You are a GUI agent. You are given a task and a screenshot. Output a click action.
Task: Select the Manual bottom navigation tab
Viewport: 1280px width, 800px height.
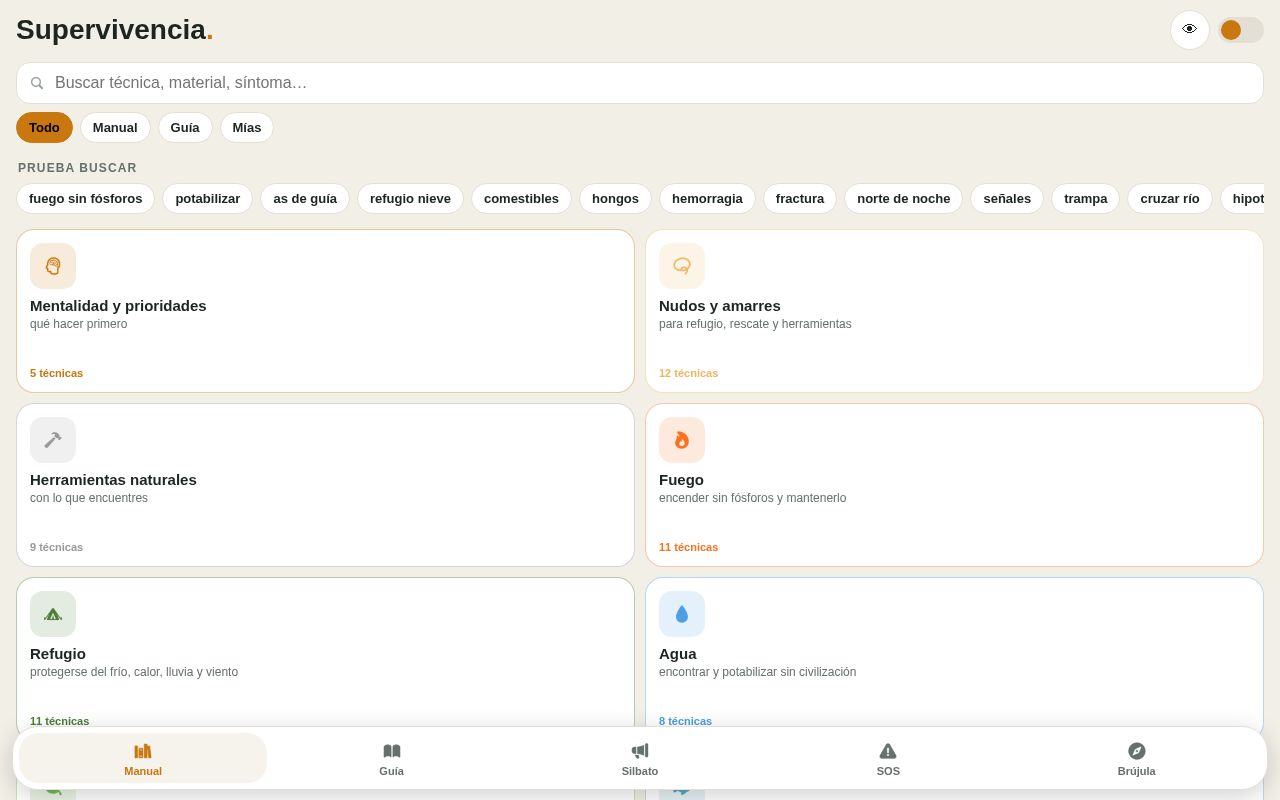[143, 758]
